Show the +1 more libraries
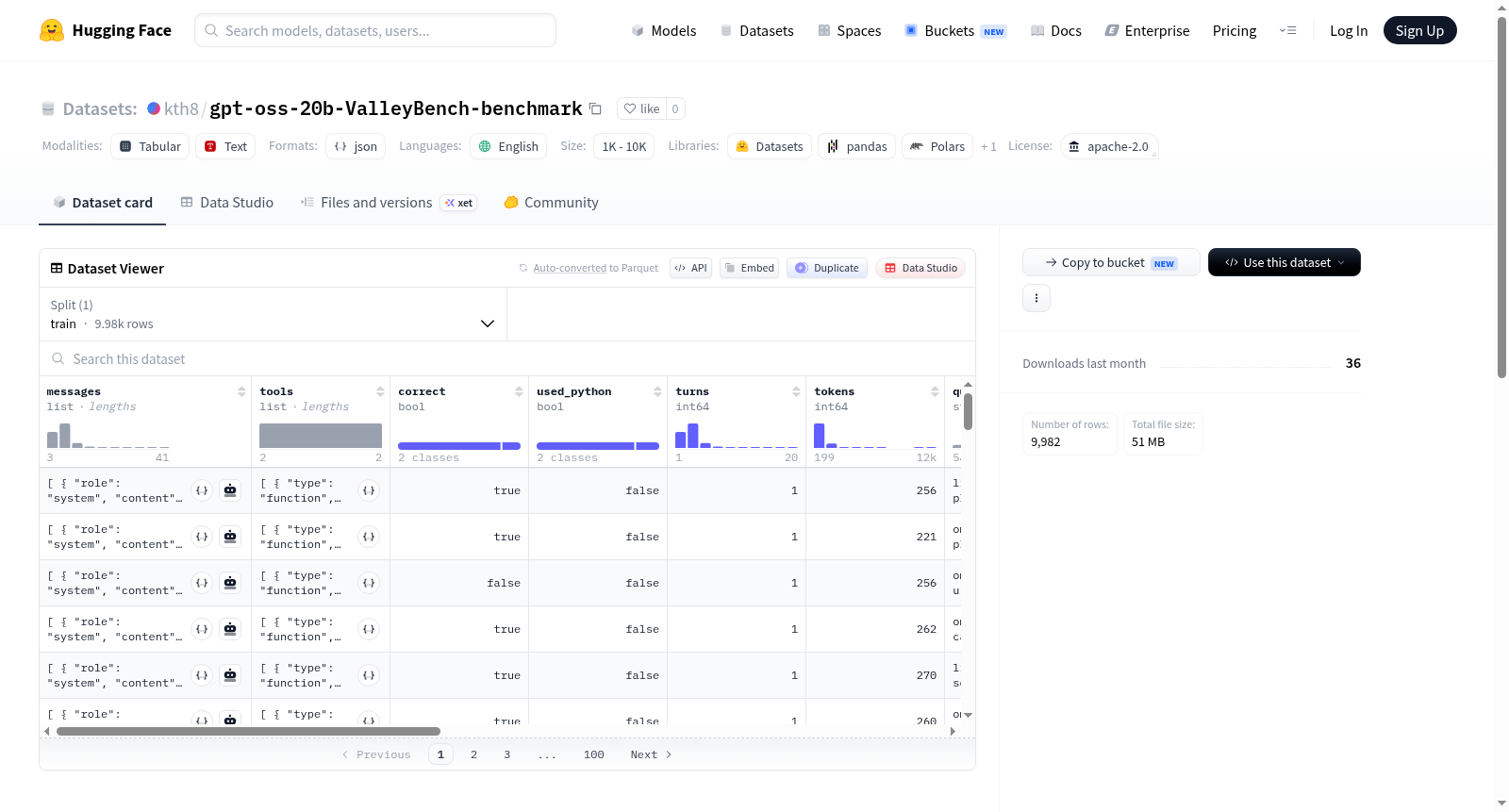1509x812 pixels. coord(988,146)
